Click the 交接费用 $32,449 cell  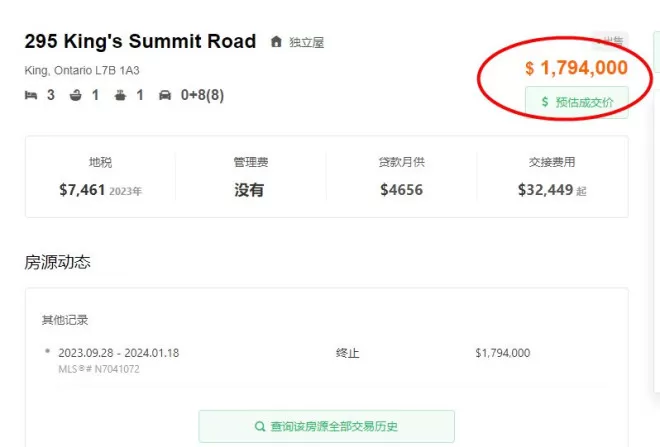552,177
